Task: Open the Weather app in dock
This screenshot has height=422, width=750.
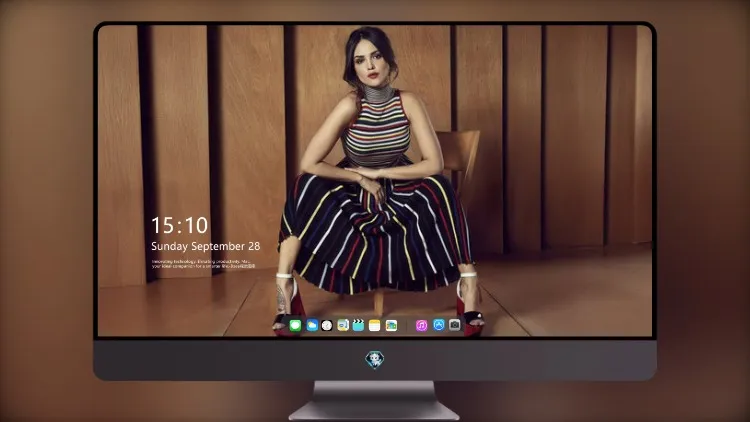Action: 312,325
